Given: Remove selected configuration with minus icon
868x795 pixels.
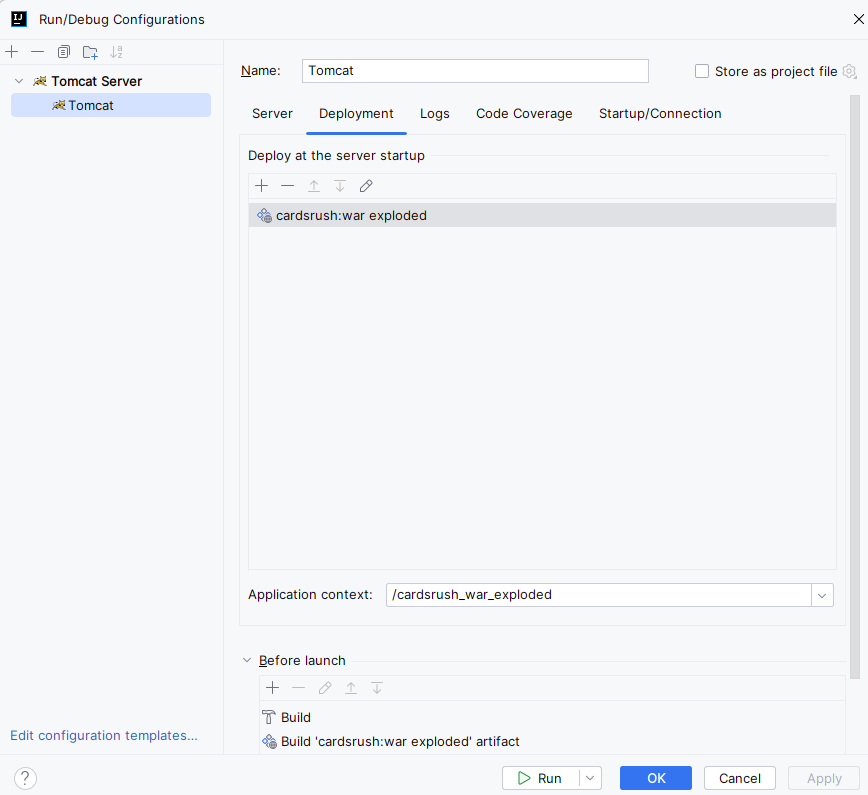Looking at the screenshot, I should [x=38, y=52].
